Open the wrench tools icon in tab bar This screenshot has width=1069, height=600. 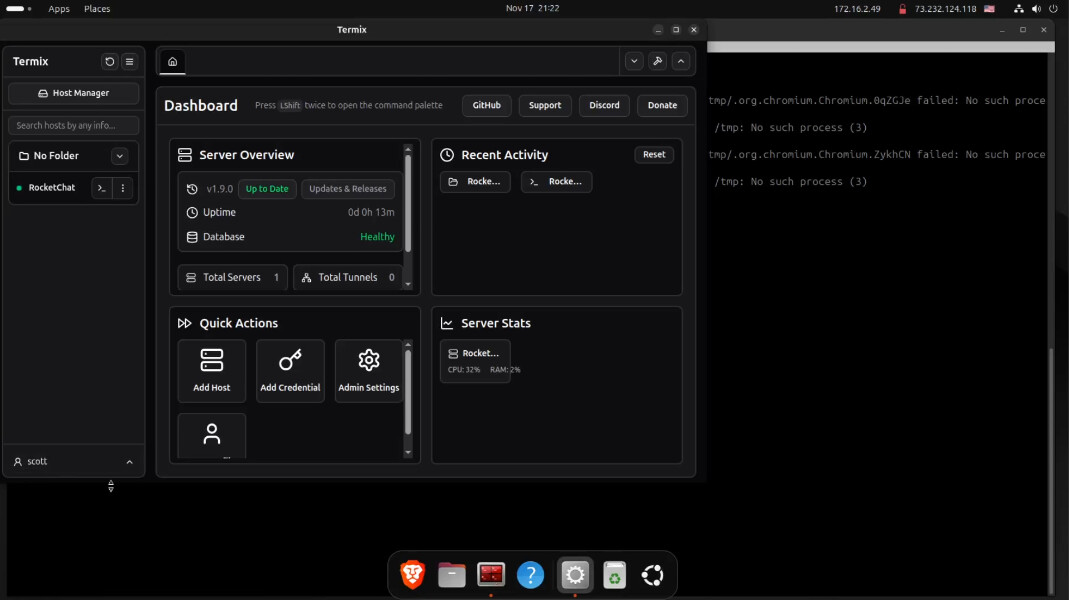pyautogui.click(x=658, y=61)
